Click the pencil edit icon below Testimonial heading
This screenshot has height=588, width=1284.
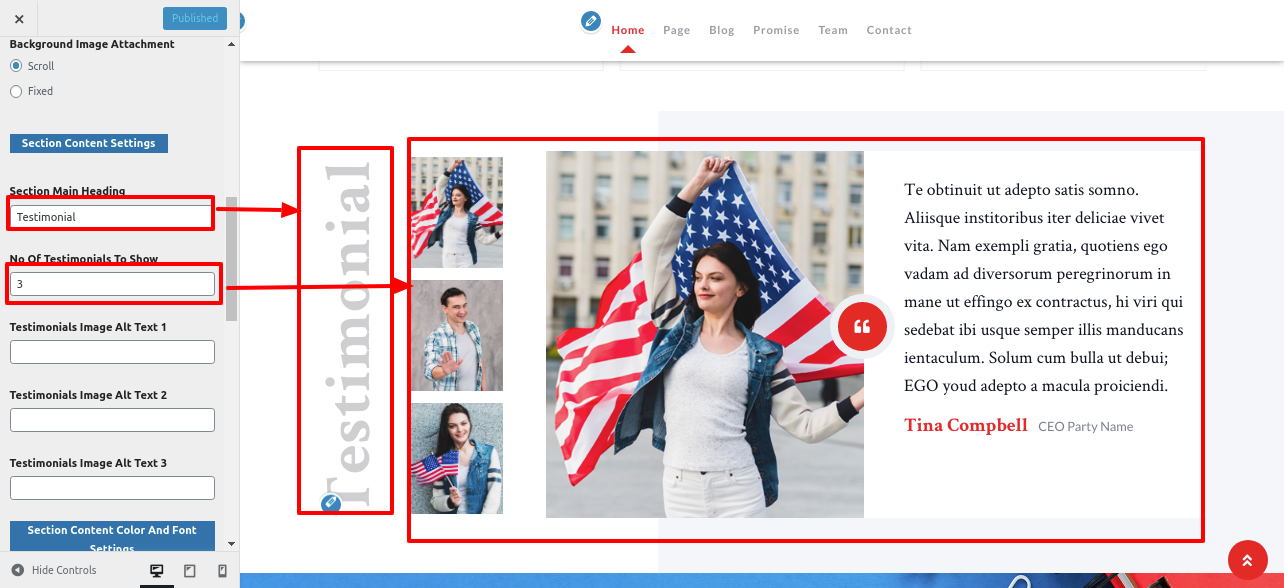pyautogui.click(x=331, y=503)
